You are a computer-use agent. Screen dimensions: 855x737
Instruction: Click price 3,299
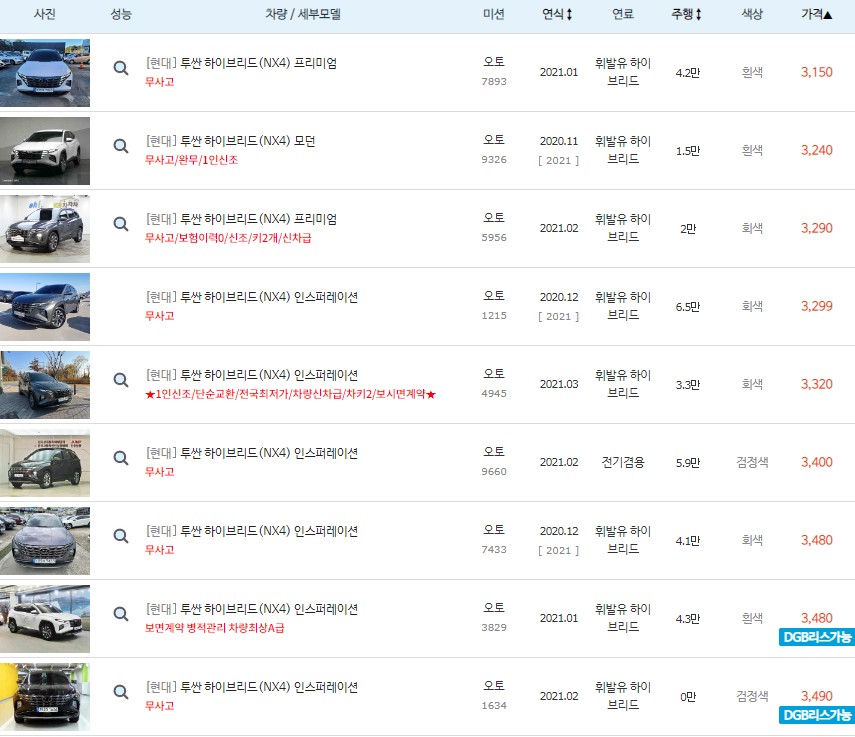(816, 306)
